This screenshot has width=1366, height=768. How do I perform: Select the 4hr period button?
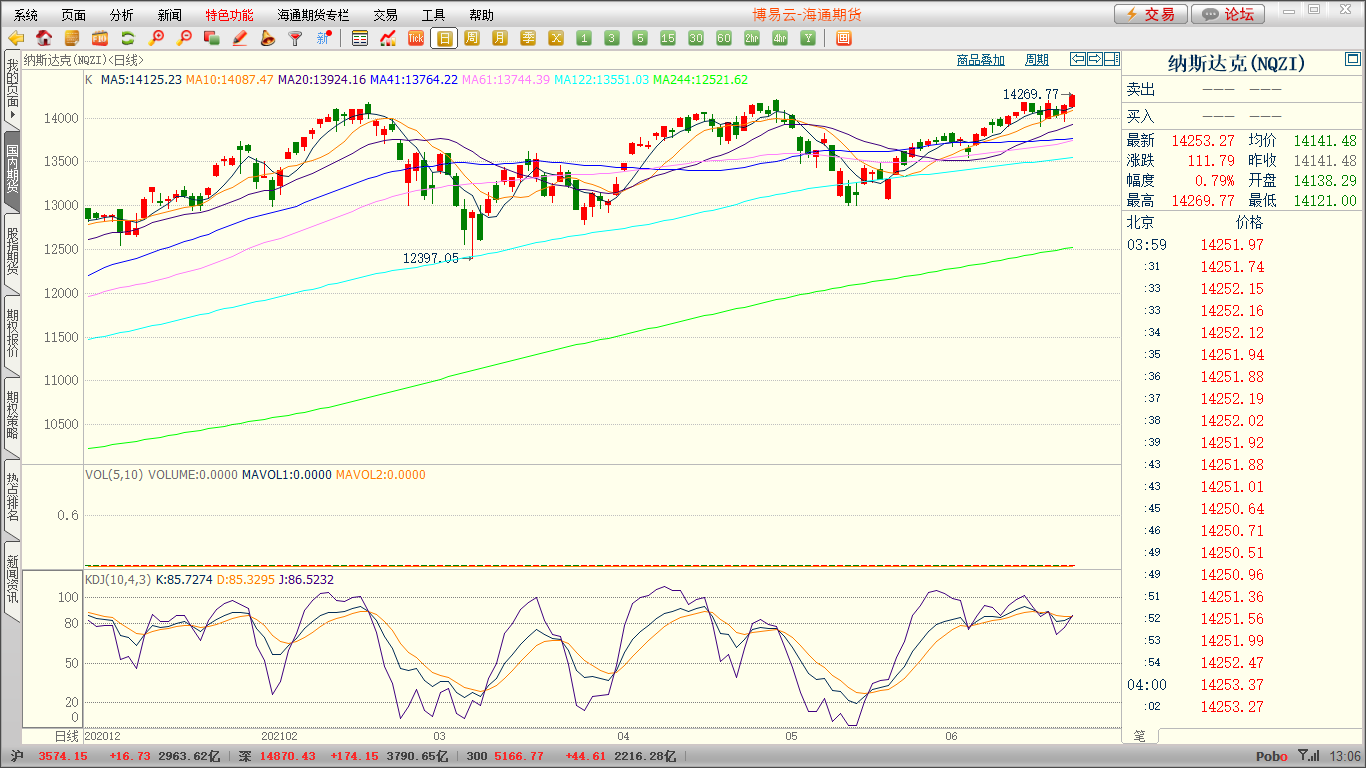coord(780,38)
